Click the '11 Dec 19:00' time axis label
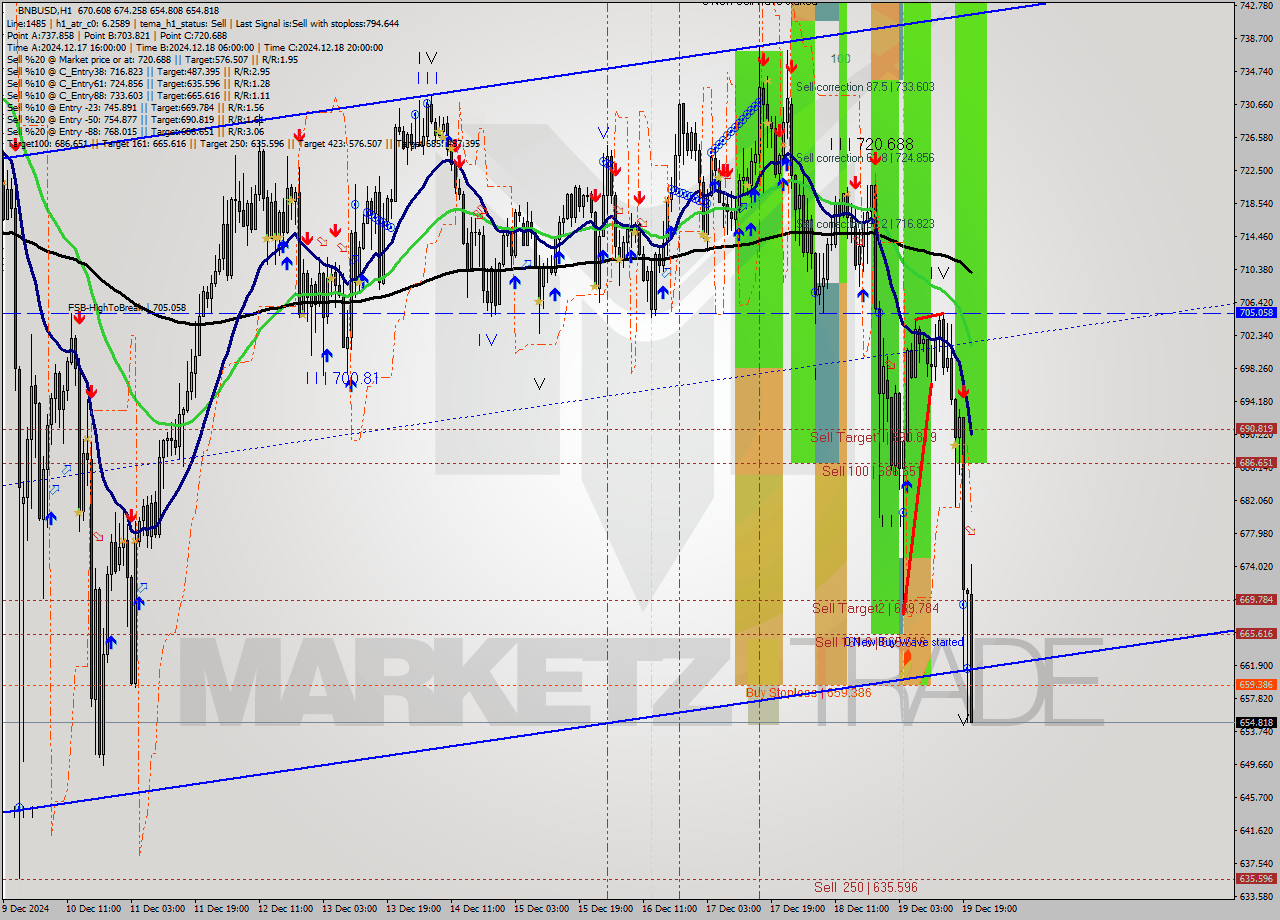This screenshot has width=1280, height=920. coord(221,909)
